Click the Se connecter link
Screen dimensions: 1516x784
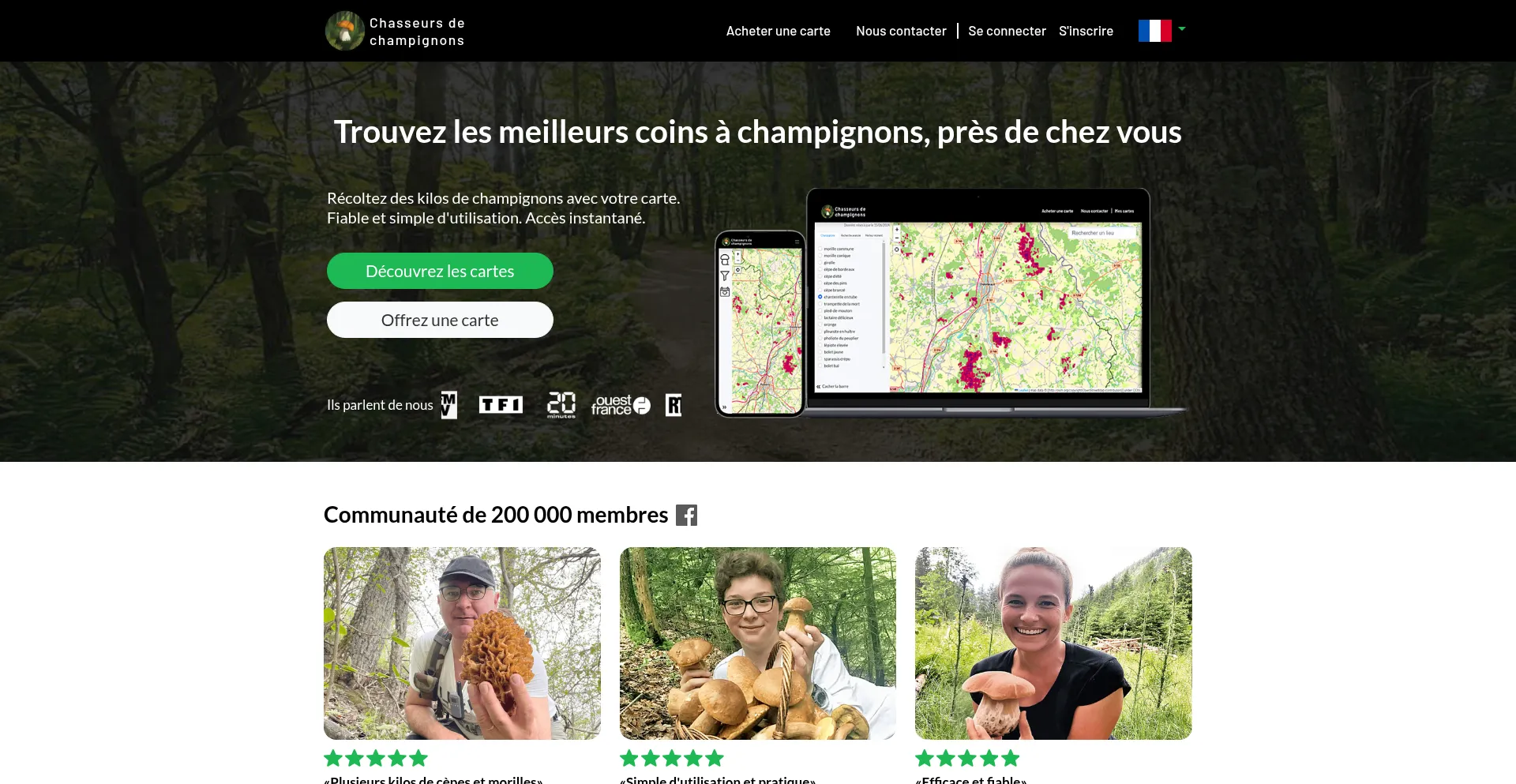1007,31
